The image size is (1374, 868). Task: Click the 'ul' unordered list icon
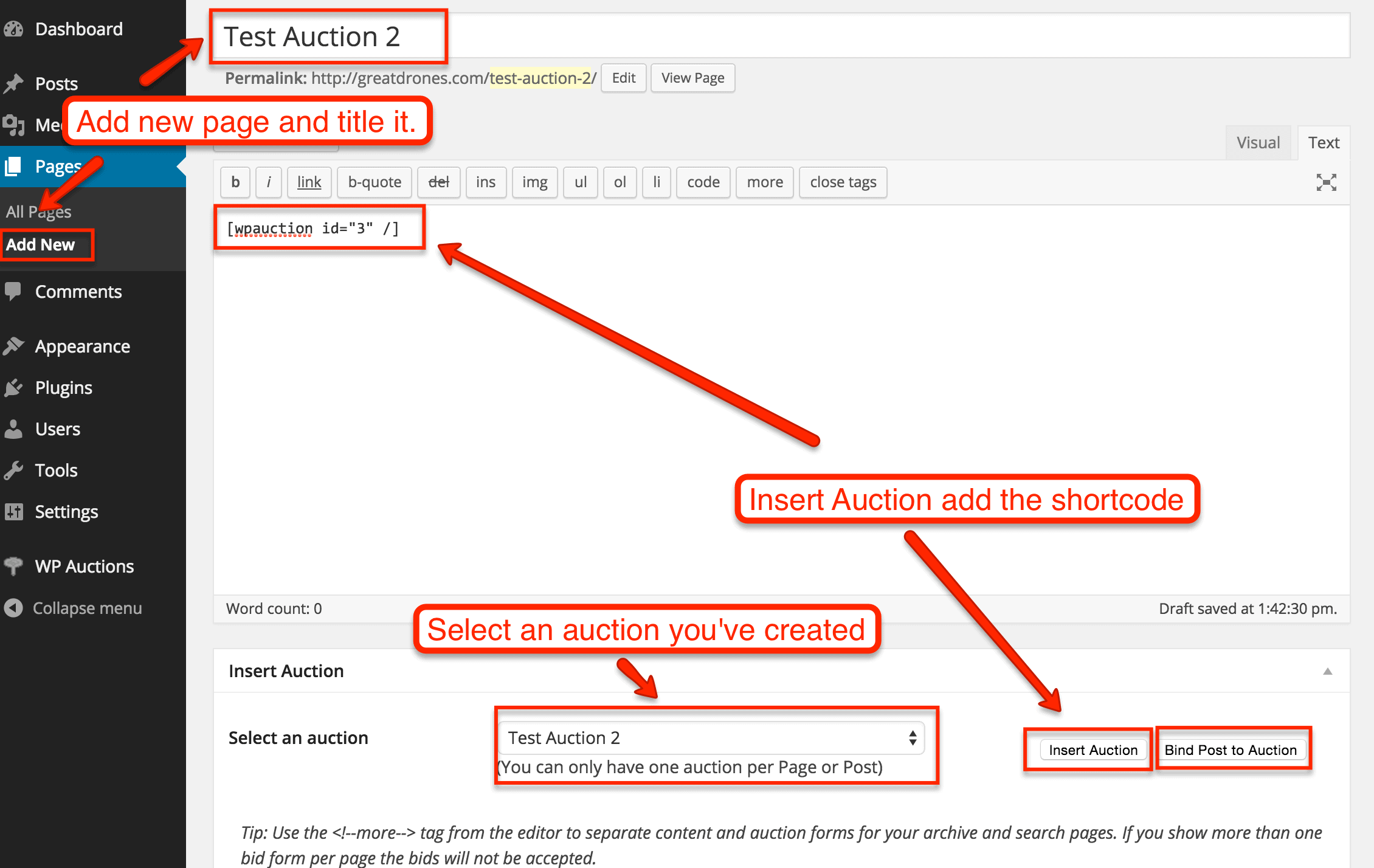click(x=580, y=181)
